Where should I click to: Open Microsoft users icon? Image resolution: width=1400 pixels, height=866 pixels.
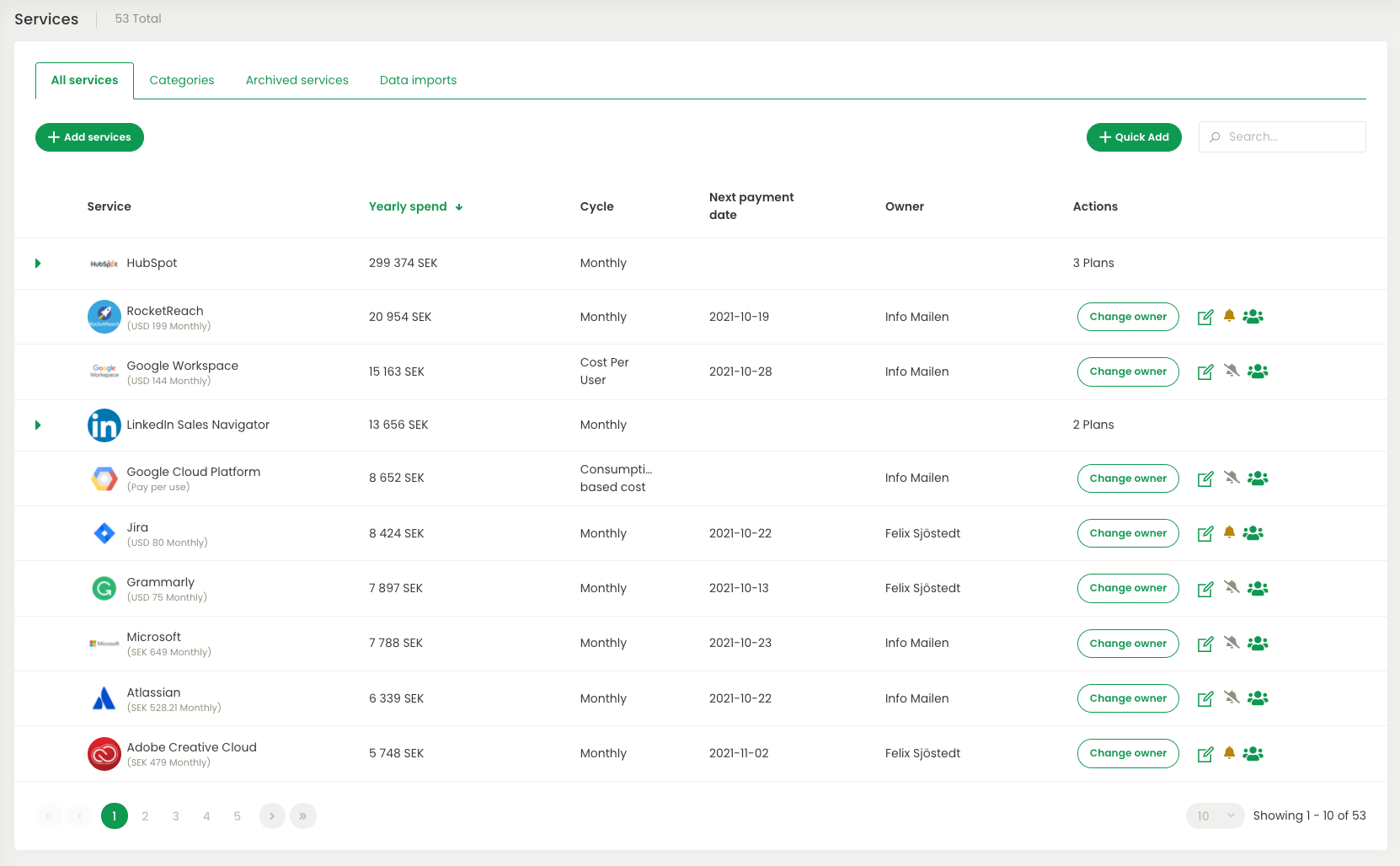coord(1258,644)
